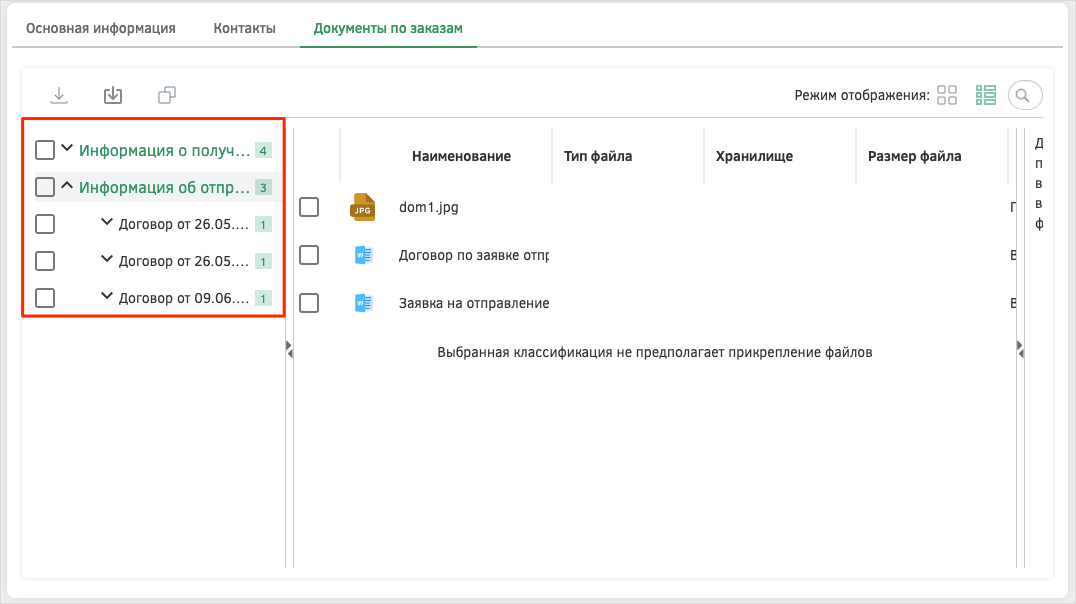Select the Договор по заявке отпр file checkbox
The width and height of the screenshot is (1076, 604).
coord(309,255)
